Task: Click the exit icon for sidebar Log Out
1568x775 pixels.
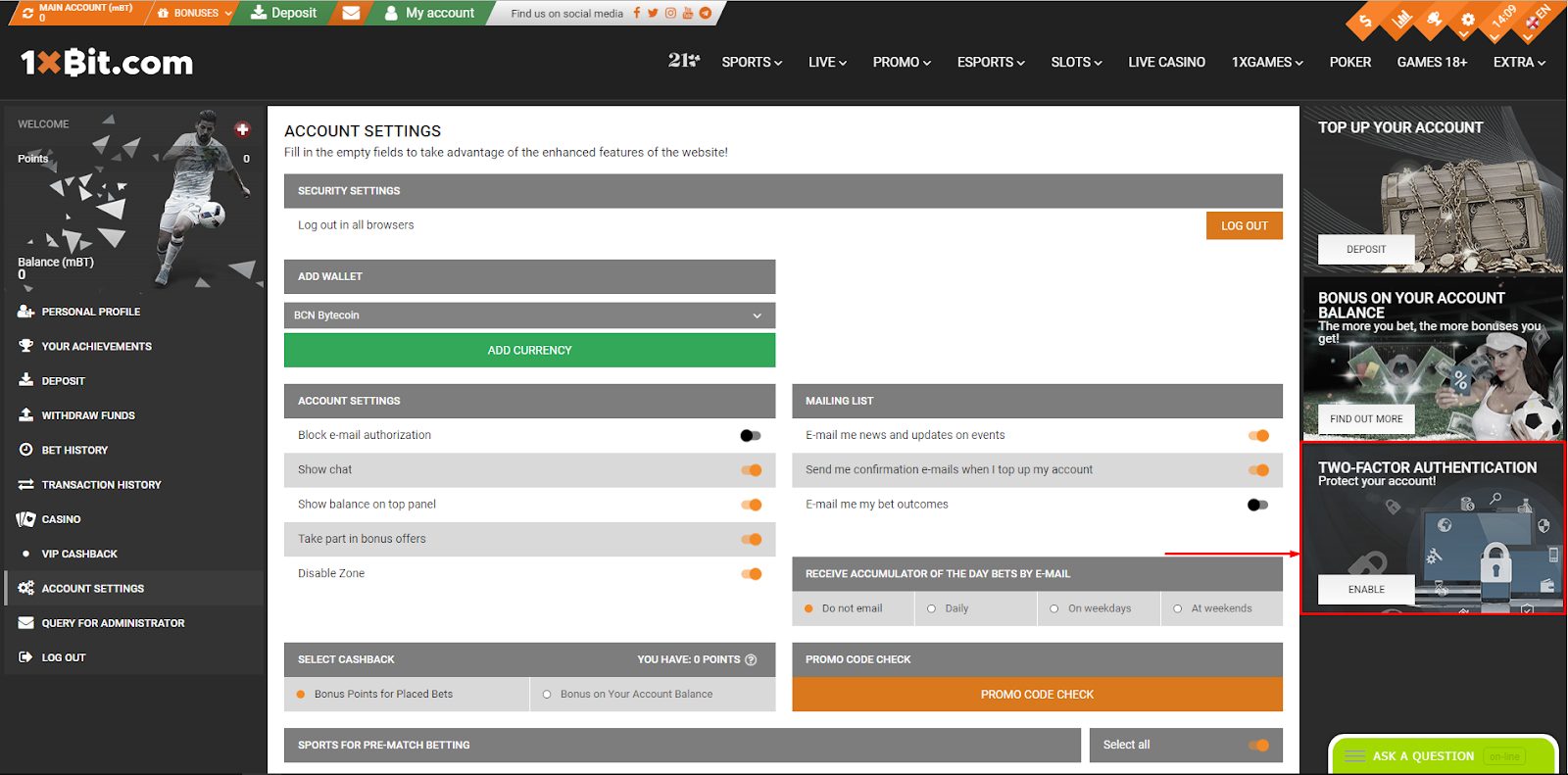Action: [x=25, y=657]
